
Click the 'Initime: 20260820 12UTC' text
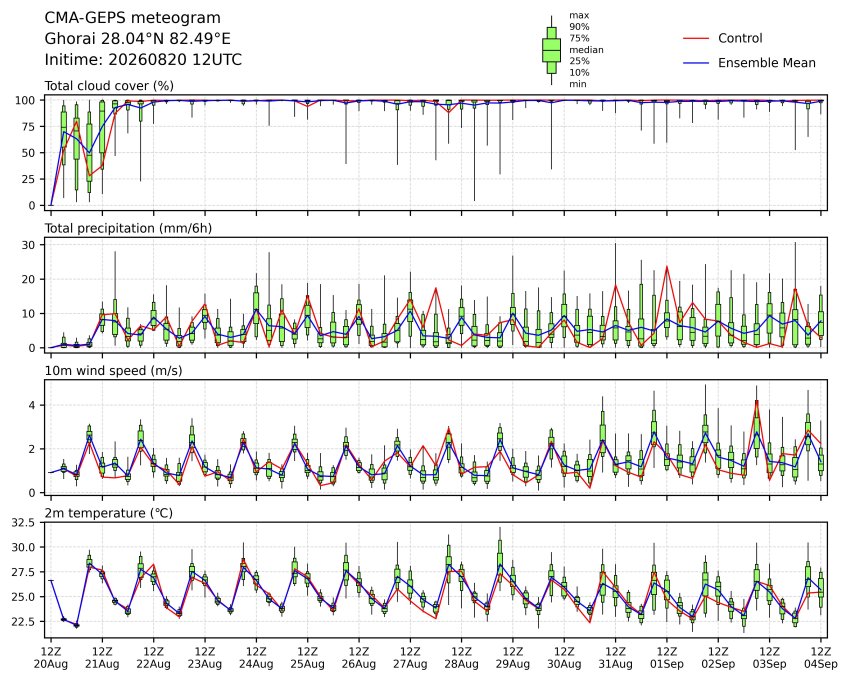[143, 60]
